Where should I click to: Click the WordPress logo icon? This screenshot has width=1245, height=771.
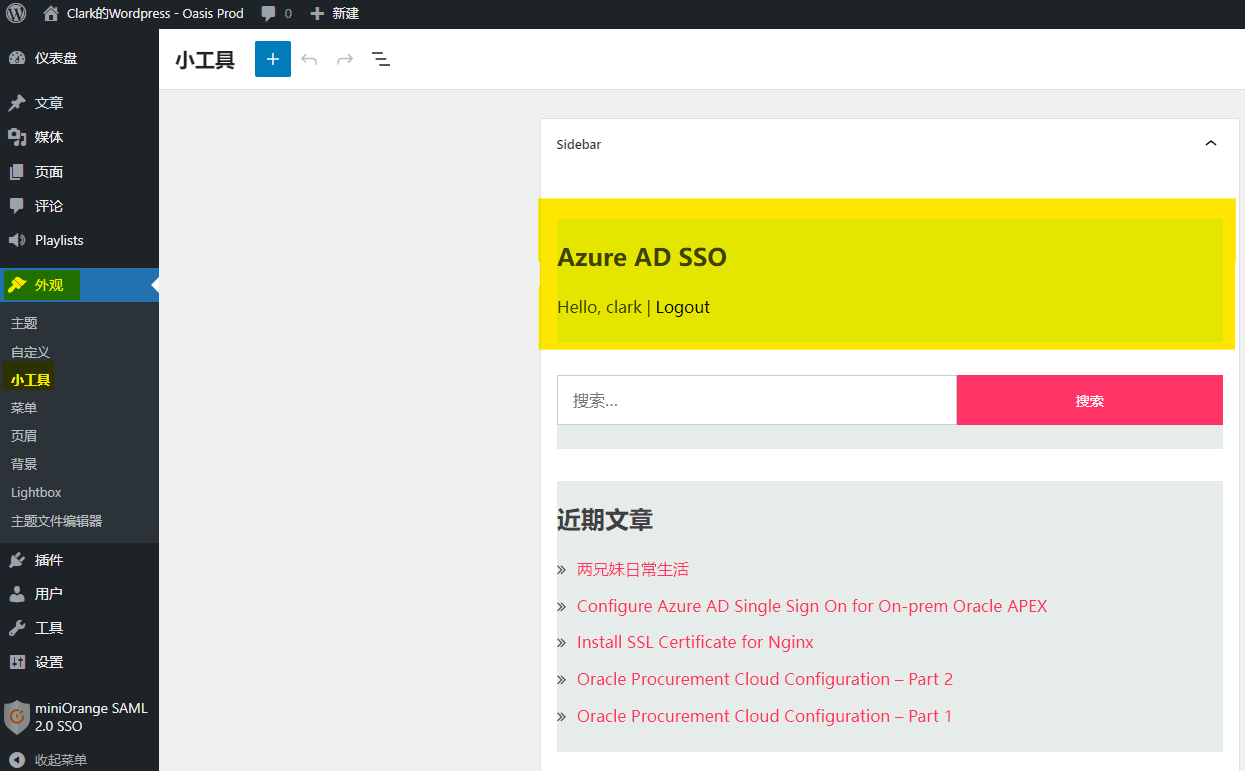[17, 14]
